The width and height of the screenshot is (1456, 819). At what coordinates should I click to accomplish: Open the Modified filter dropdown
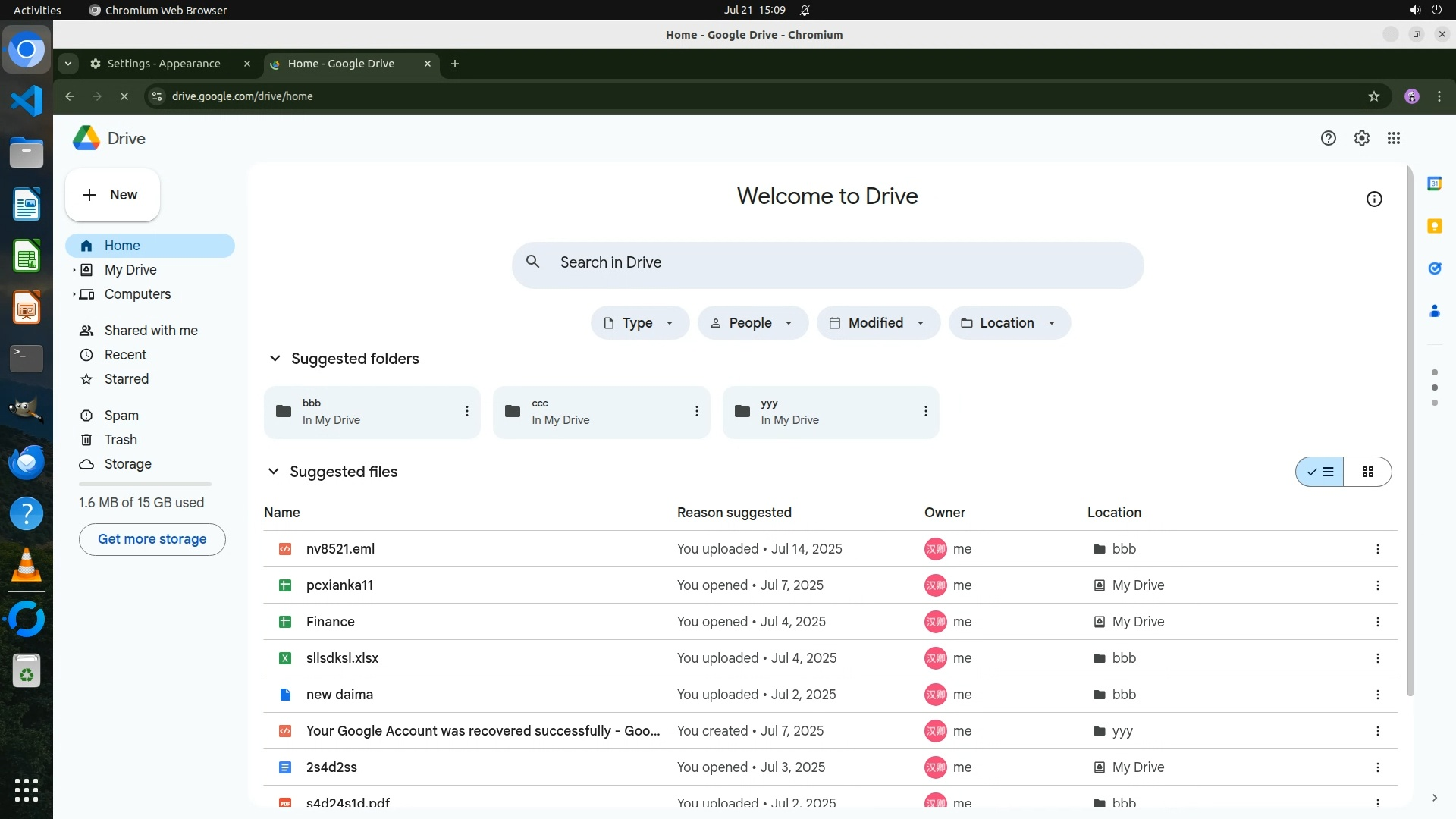click(x=877, y=323)
